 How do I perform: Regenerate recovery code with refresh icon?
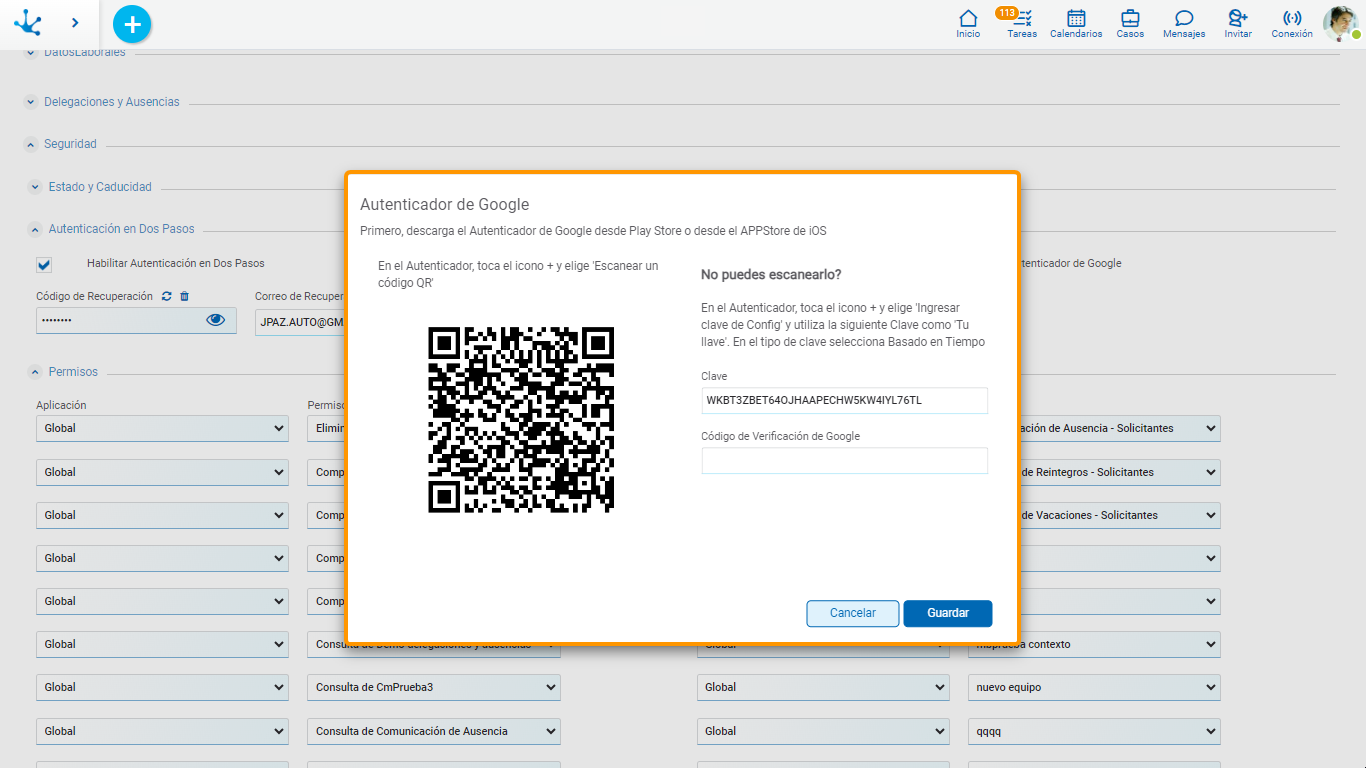click(167, 297)
